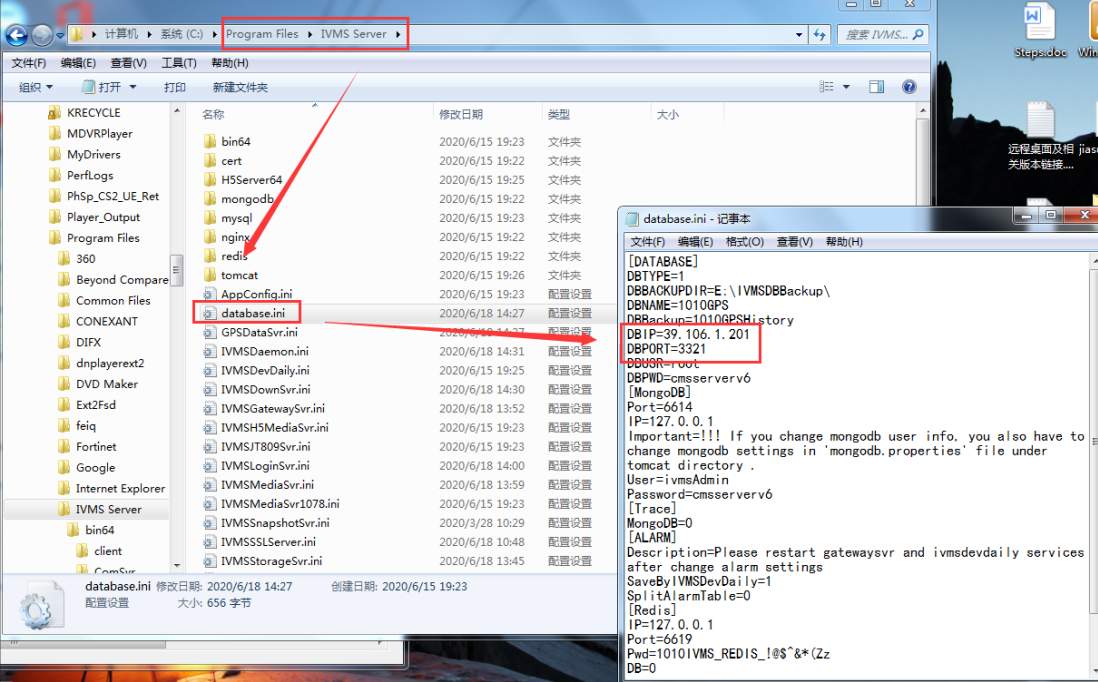
Task: Open Notepad 查看(V) menu
Action: [795, 242]
